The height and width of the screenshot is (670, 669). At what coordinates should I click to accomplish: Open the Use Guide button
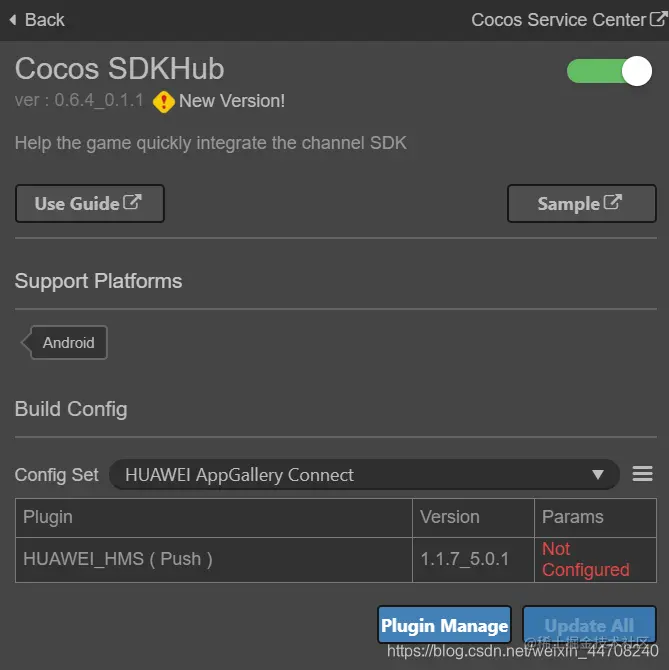90,203
